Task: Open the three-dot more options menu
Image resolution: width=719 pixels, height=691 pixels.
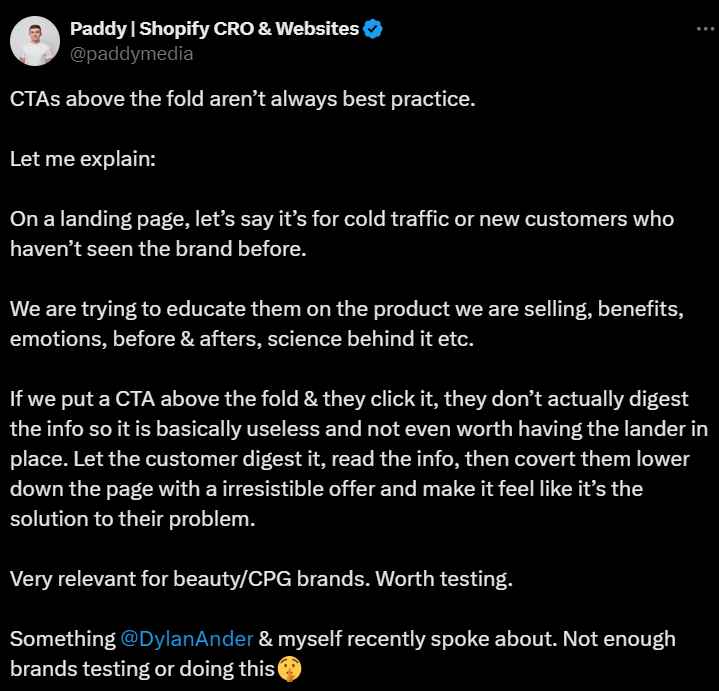Action: click(706, 29)
